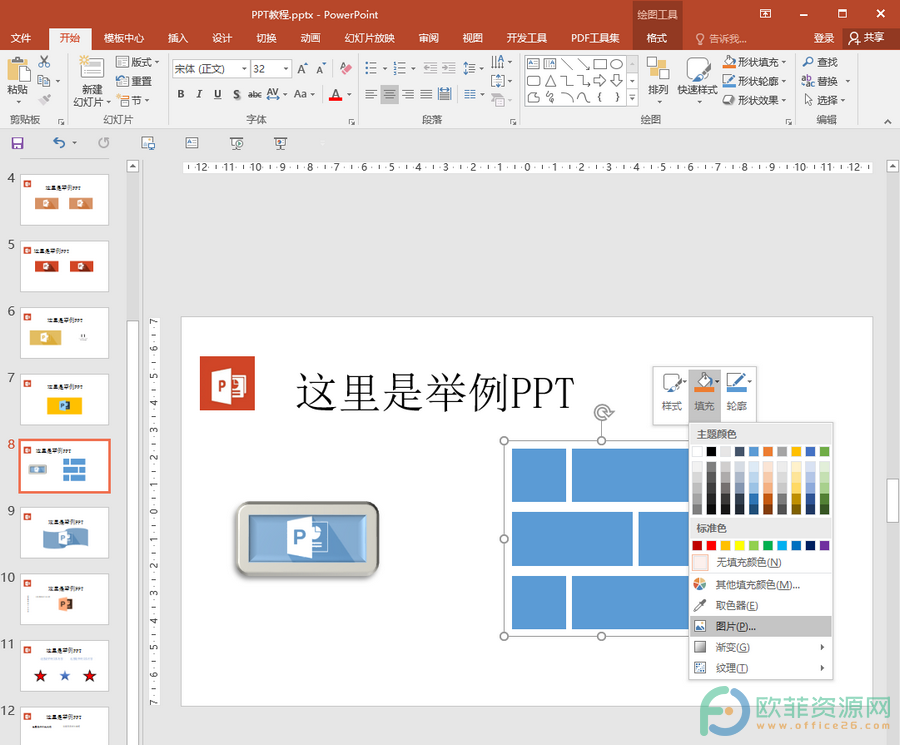900x745 pixels.
Task: Expand the Layout (版式) dropdown
Action: [137, 62]
